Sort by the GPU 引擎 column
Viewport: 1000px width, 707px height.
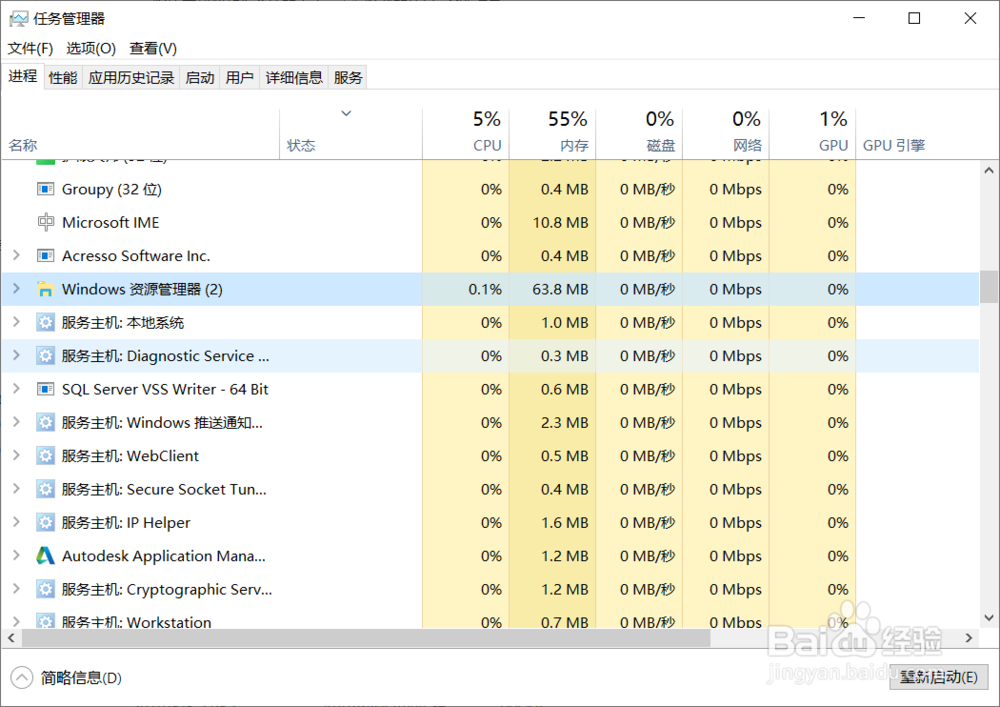(x=893, y=145)
